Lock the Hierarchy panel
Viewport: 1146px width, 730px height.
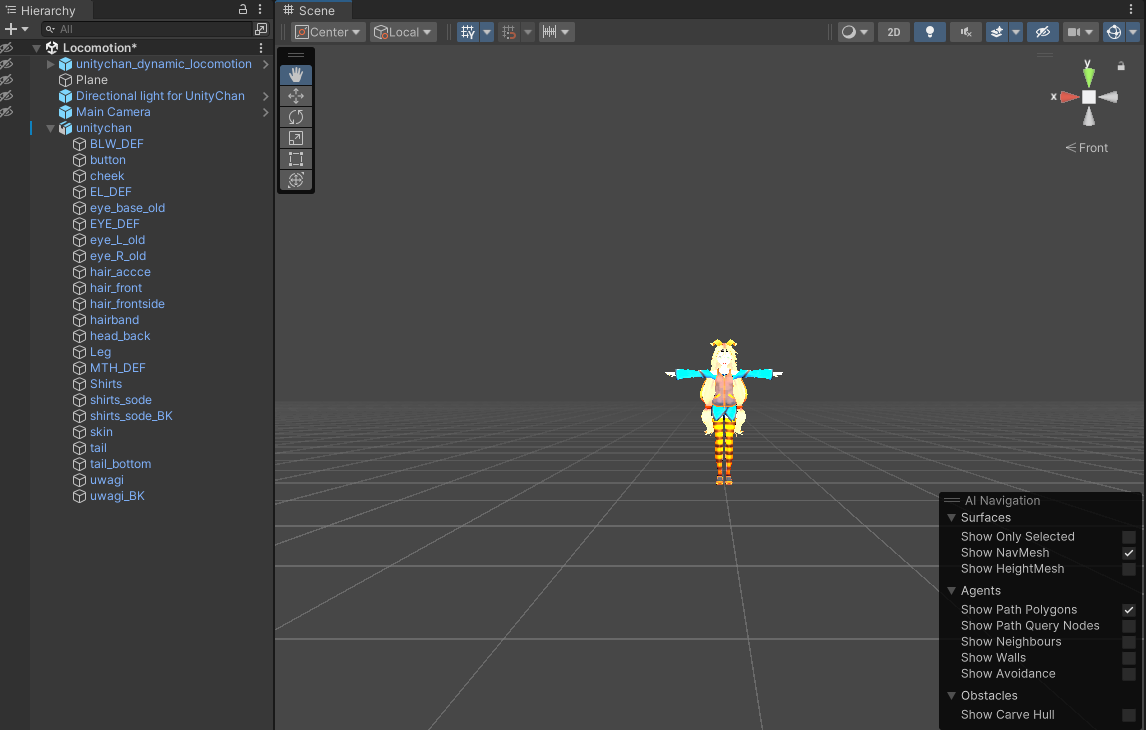[x=243, y=9]
